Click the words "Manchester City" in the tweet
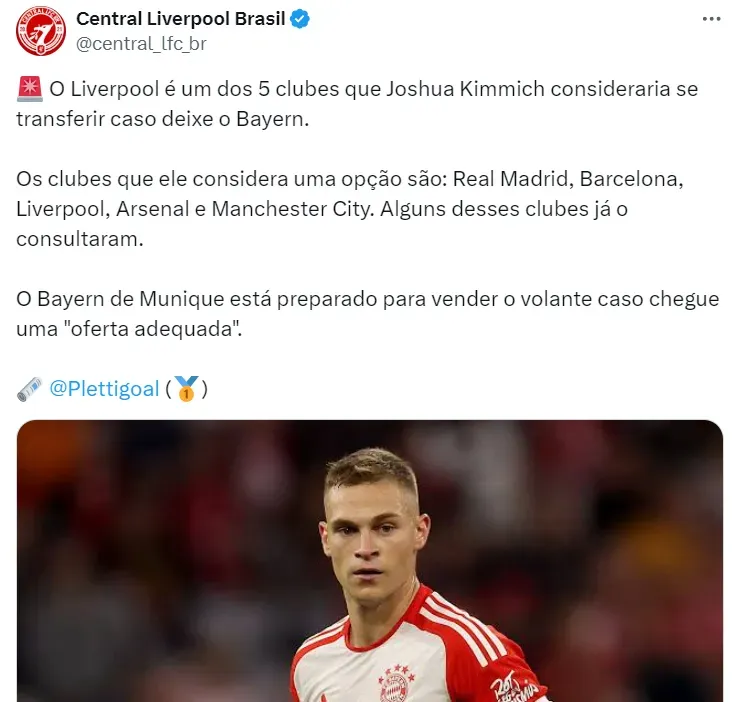Image resolution: width=736 pixels, height=702 pixels. (x=293, y=209)
